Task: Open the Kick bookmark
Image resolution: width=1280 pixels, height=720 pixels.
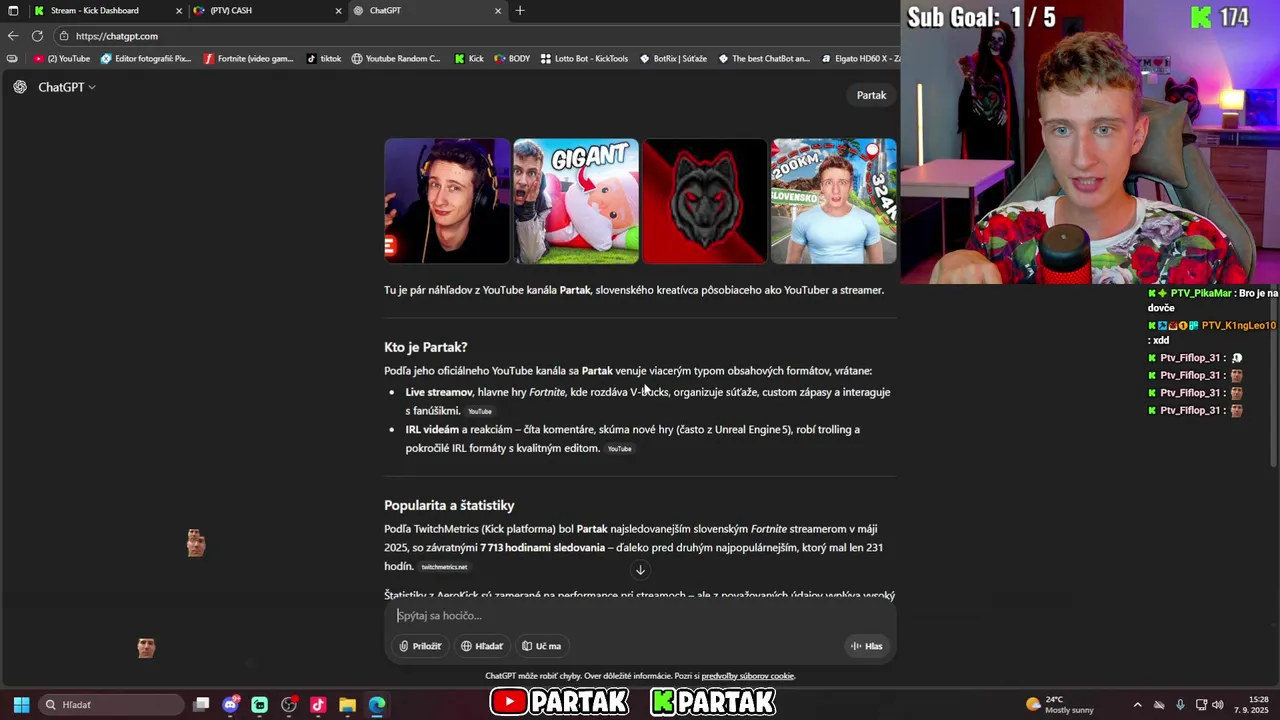Action: click(x=468, y=59)
